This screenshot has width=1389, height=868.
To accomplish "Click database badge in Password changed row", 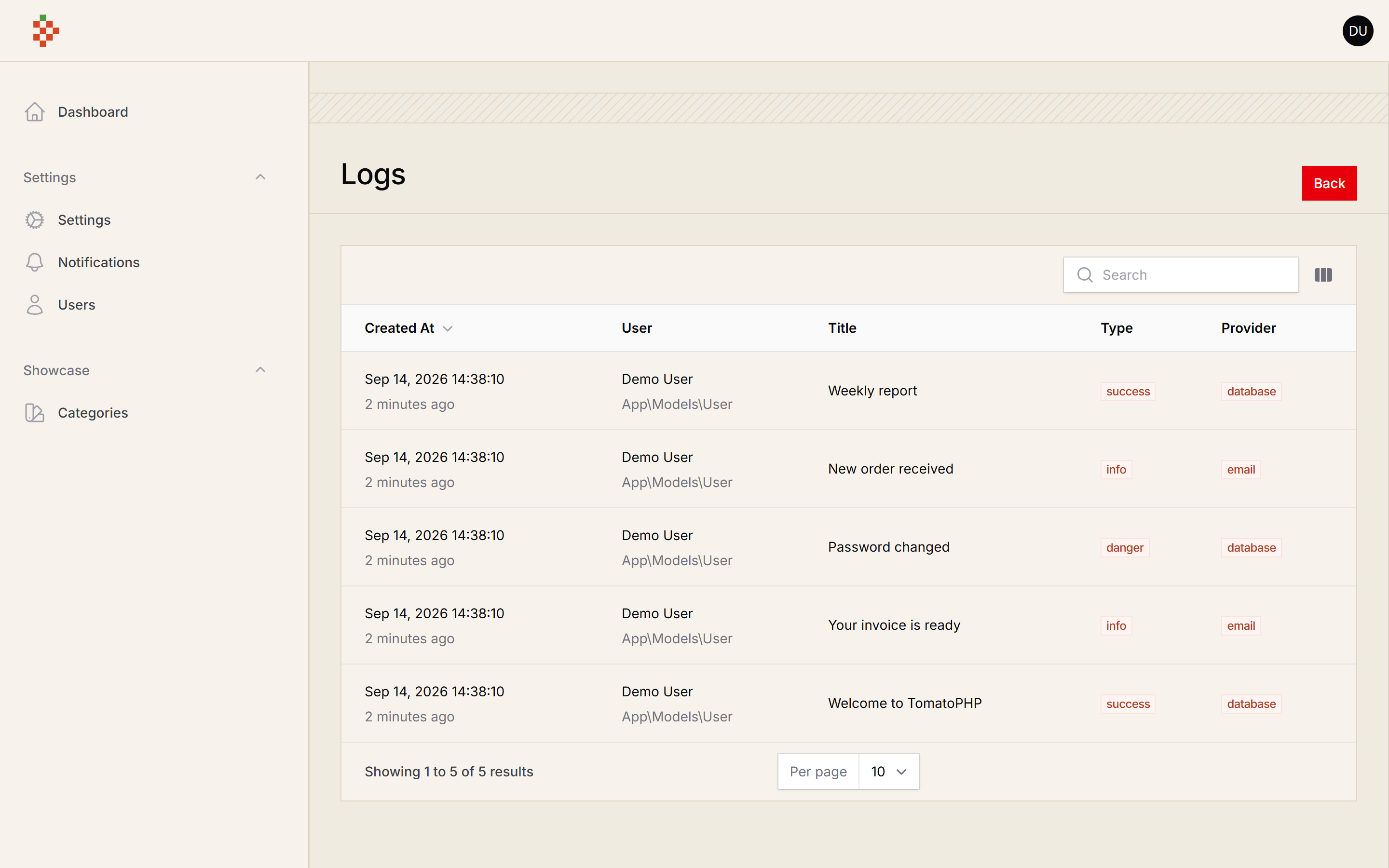I will (1251, 548).
